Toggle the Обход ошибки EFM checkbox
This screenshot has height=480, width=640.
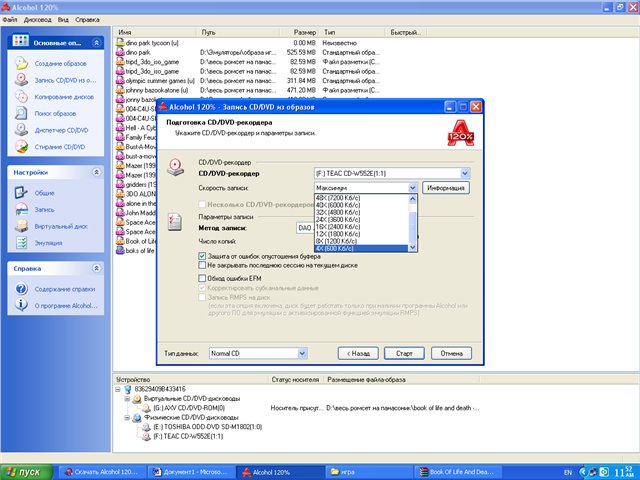tap(202, 278)
